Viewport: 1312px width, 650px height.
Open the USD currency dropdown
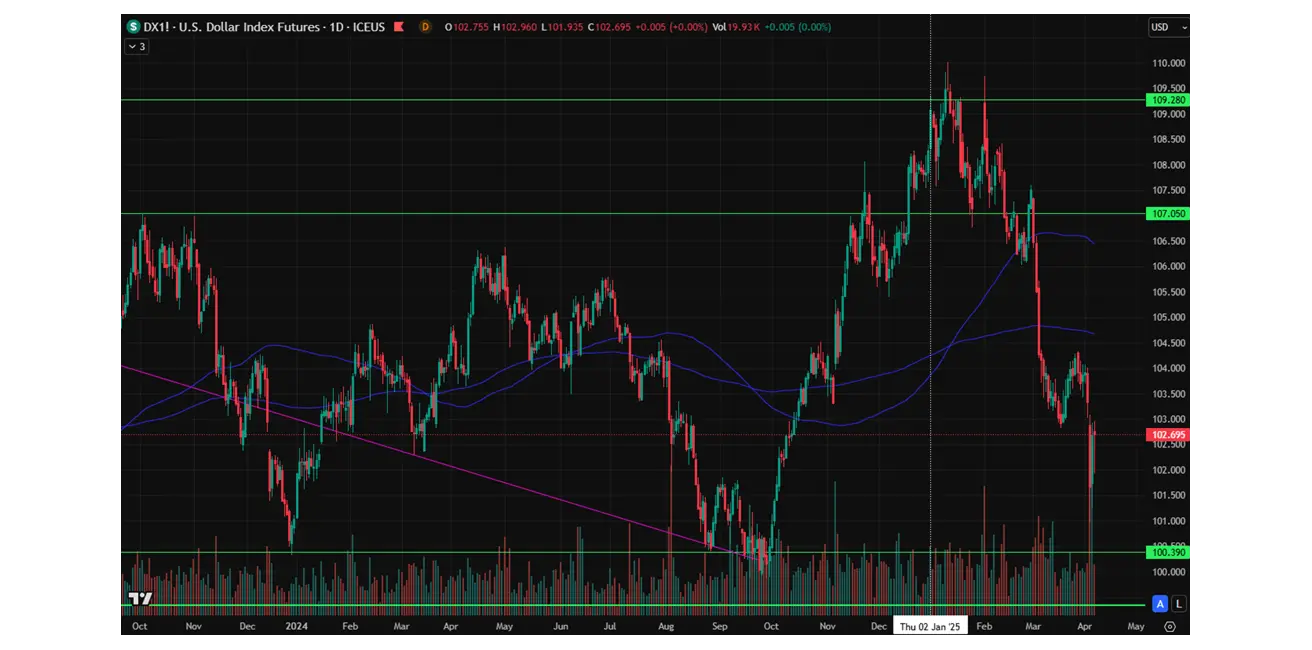(x=1168, y=28)
